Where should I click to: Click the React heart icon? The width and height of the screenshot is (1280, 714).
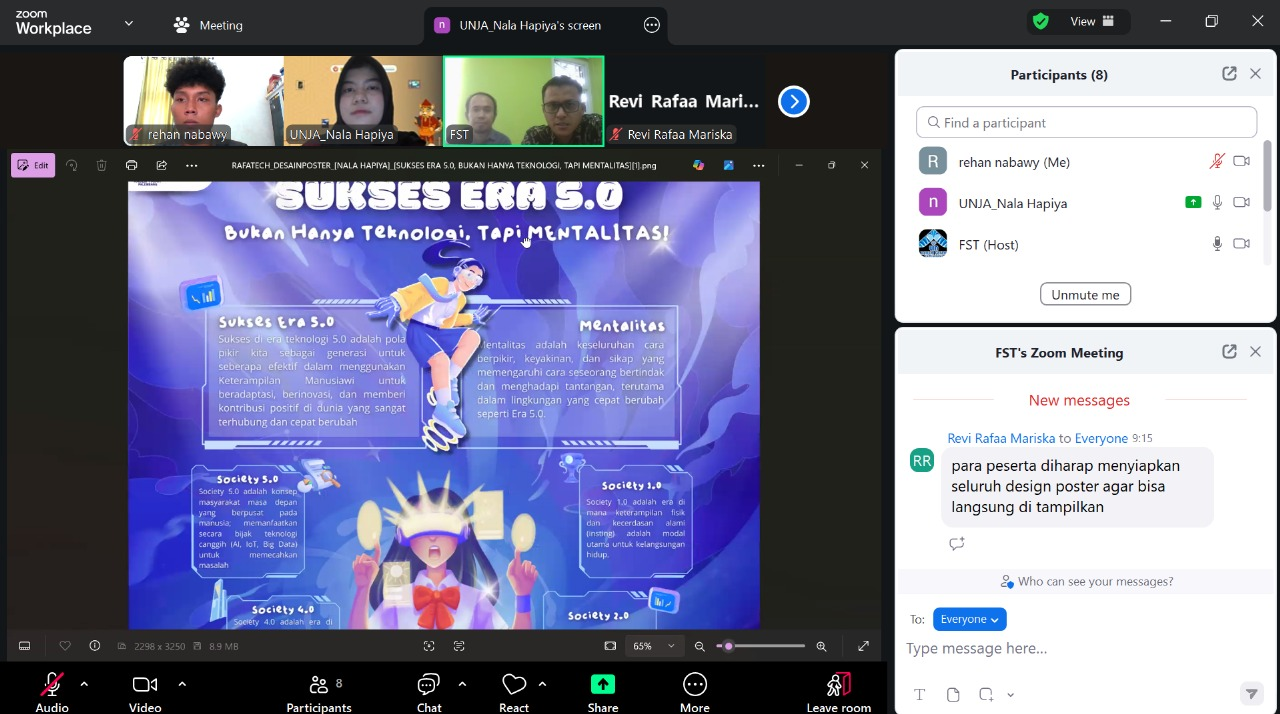tap(514, 685)
